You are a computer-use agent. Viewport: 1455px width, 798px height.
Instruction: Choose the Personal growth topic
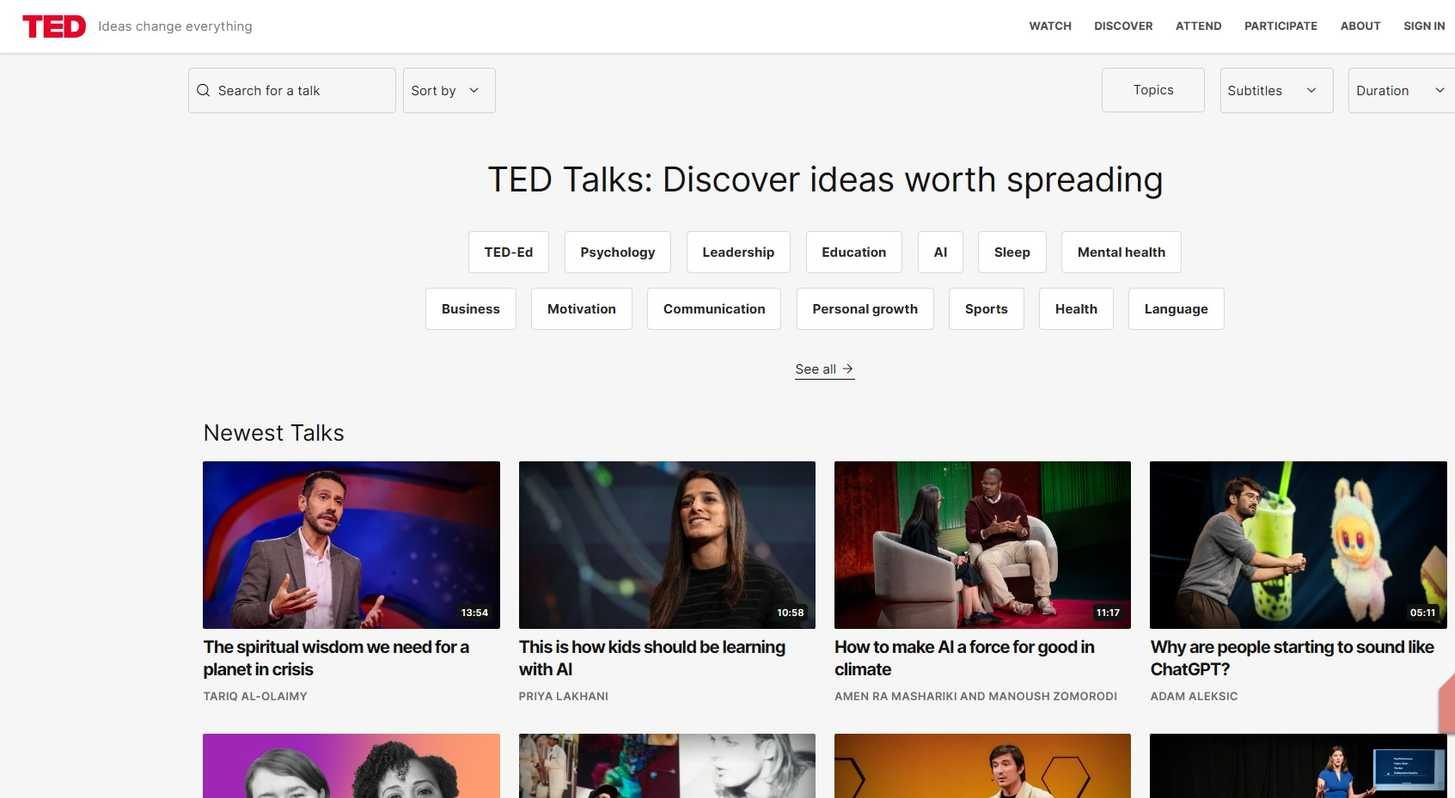coord(864,309)
